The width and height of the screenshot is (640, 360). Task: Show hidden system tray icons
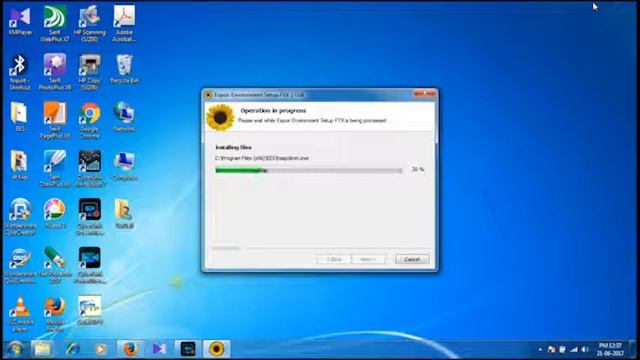(x=540, y=349)
